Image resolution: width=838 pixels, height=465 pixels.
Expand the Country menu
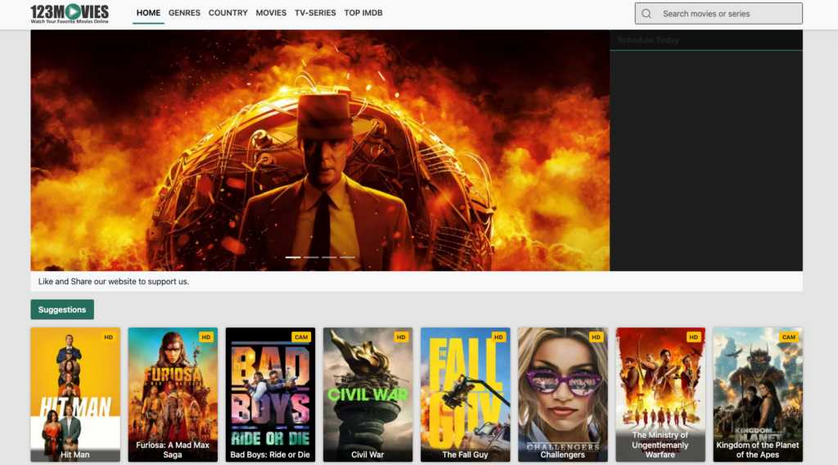point(228,14)
